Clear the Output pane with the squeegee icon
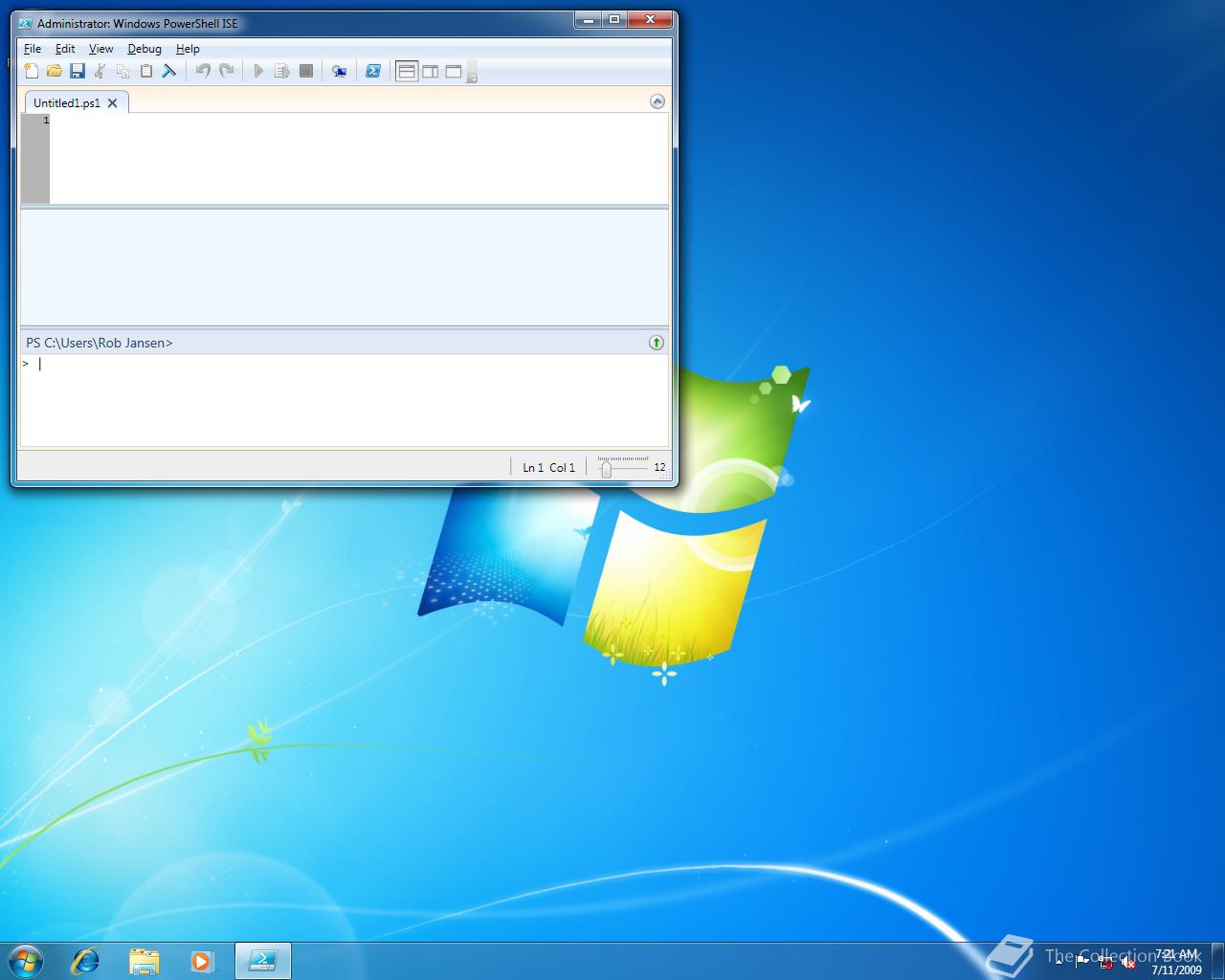The width and height of the screenshot is (1225, 980). click(x=169, y=71)
